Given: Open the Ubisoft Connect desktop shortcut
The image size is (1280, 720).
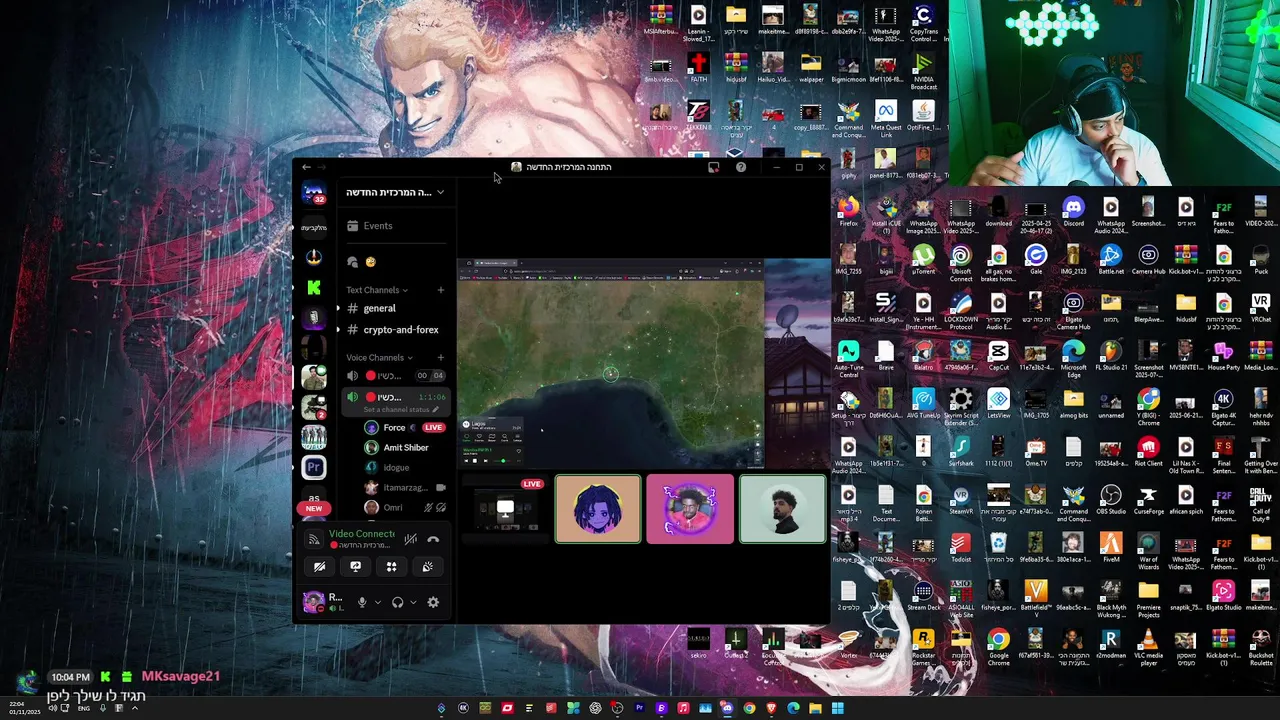Looking at the screenshot, I should 961,262.
